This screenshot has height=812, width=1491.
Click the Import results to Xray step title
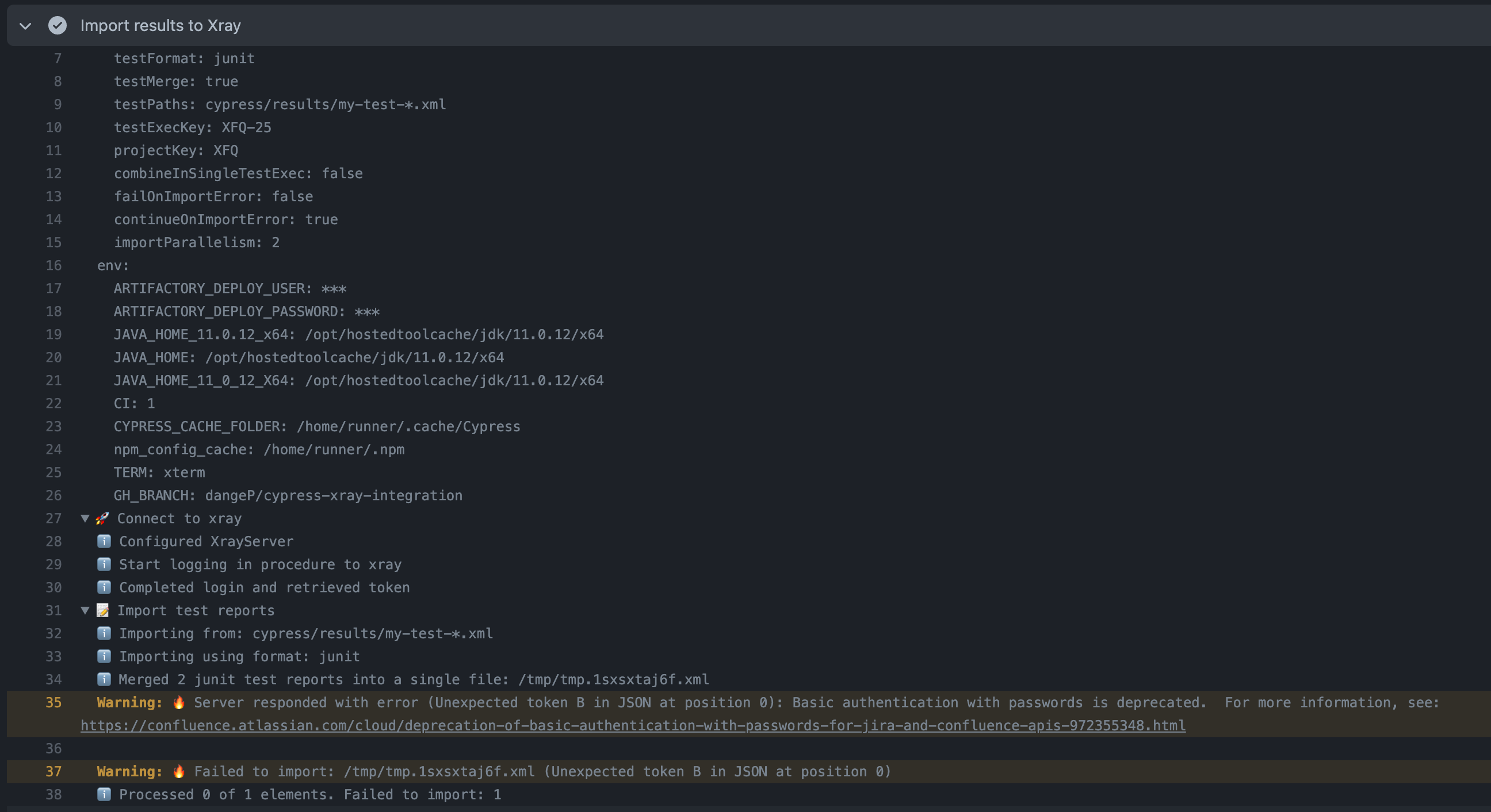click(161, 25)
